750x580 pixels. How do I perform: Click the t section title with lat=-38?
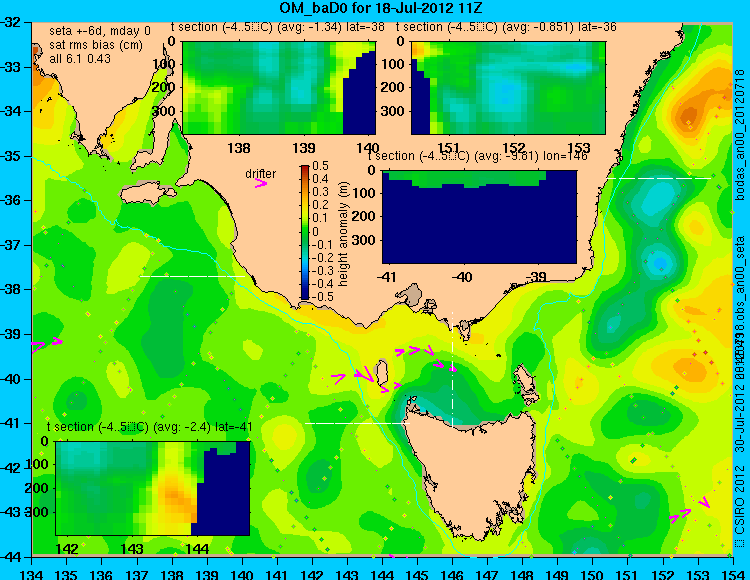point(277,27)
